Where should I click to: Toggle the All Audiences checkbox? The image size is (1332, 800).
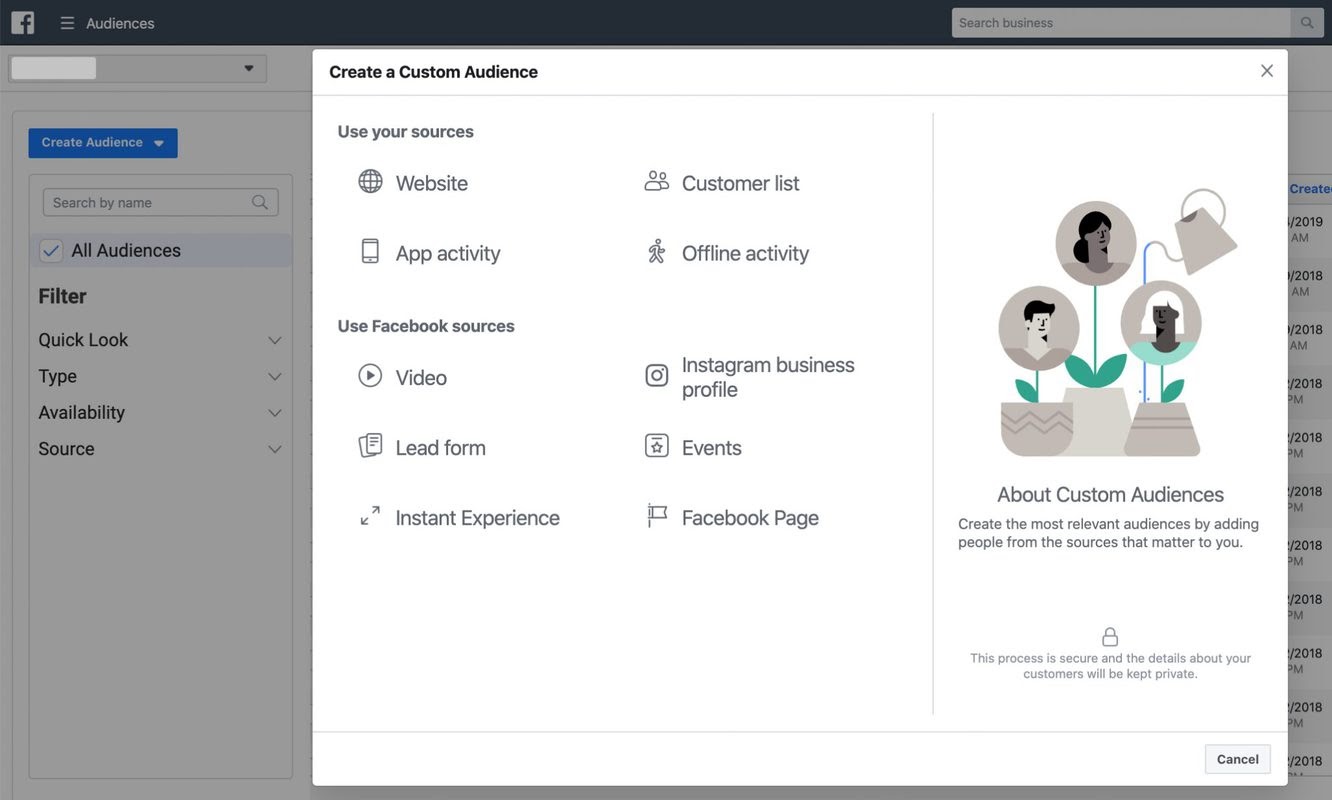point(51,251)
